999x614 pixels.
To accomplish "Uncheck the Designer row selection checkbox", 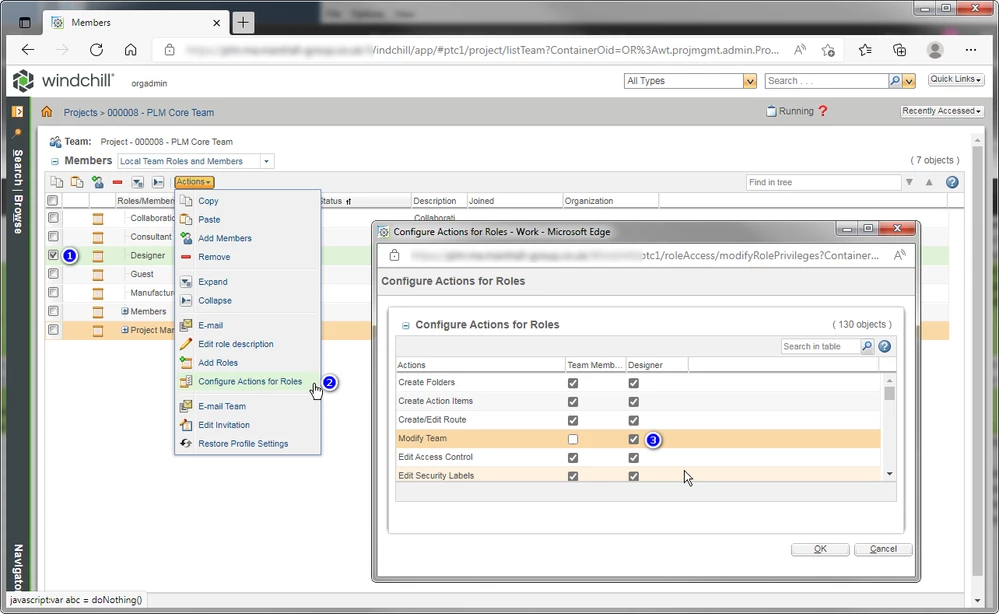I will pos(53,255).
